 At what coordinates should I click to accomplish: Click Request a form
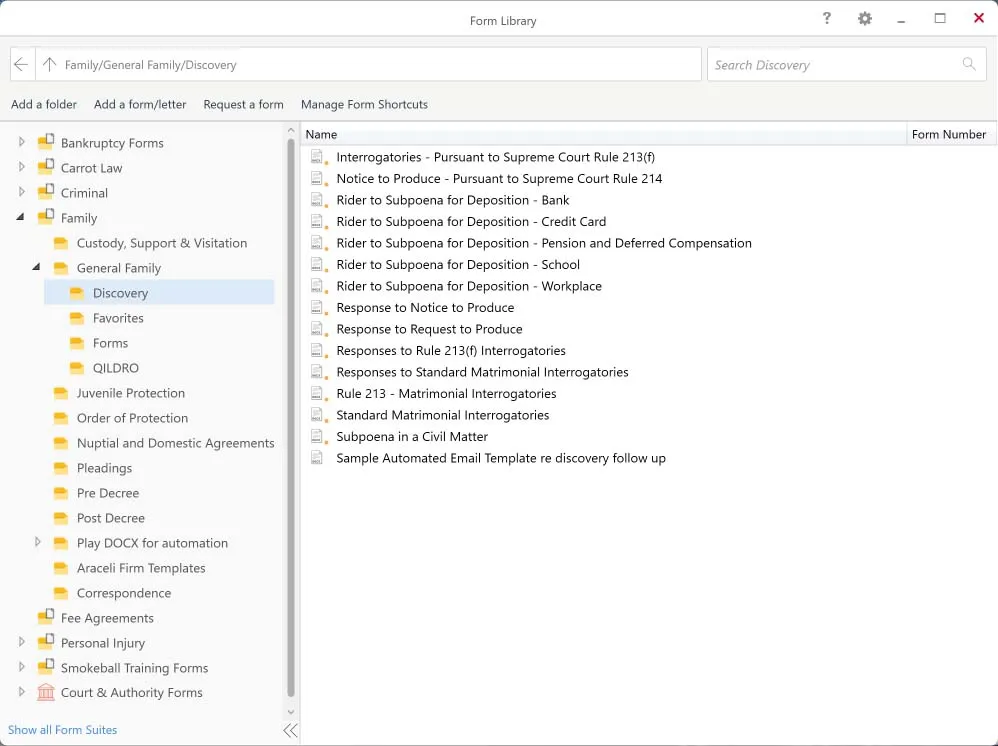tap(243, 104)
